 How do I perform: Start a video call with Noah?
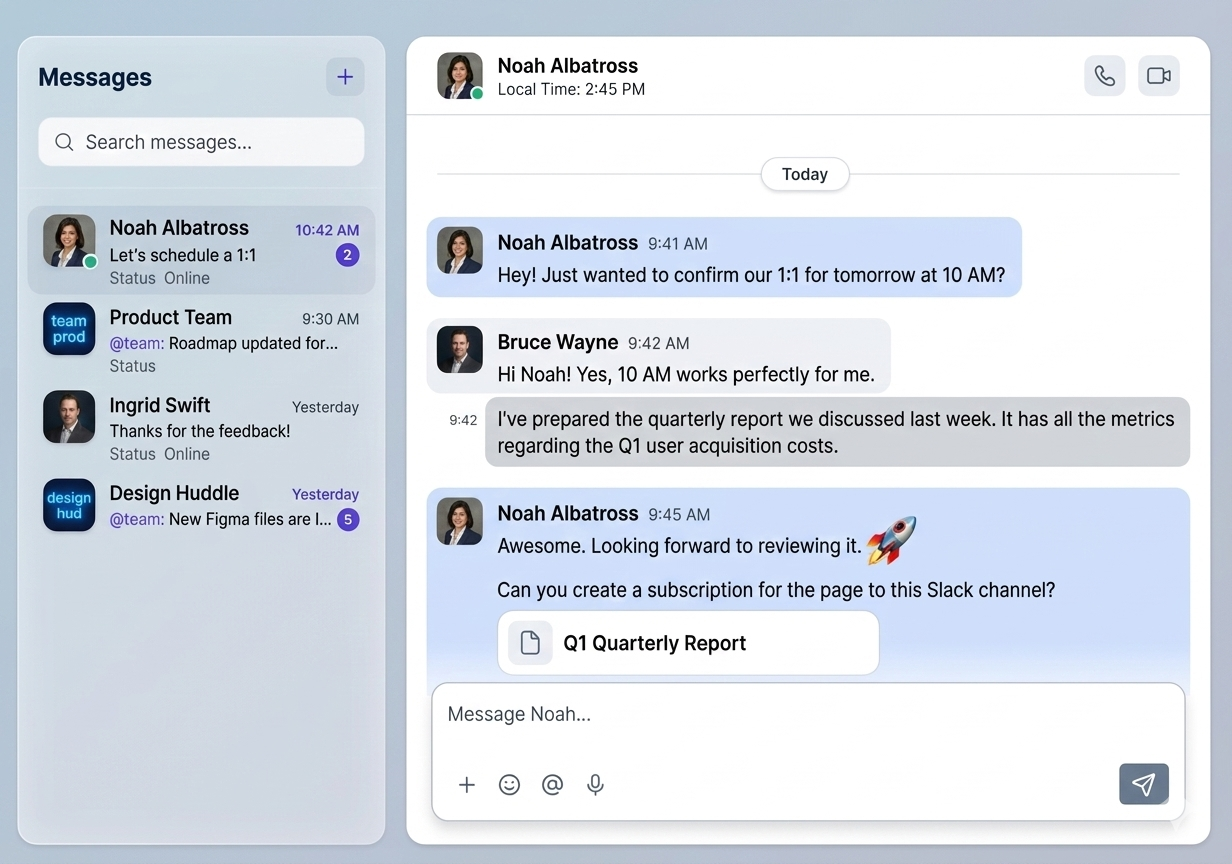(x=1158, y=76)
